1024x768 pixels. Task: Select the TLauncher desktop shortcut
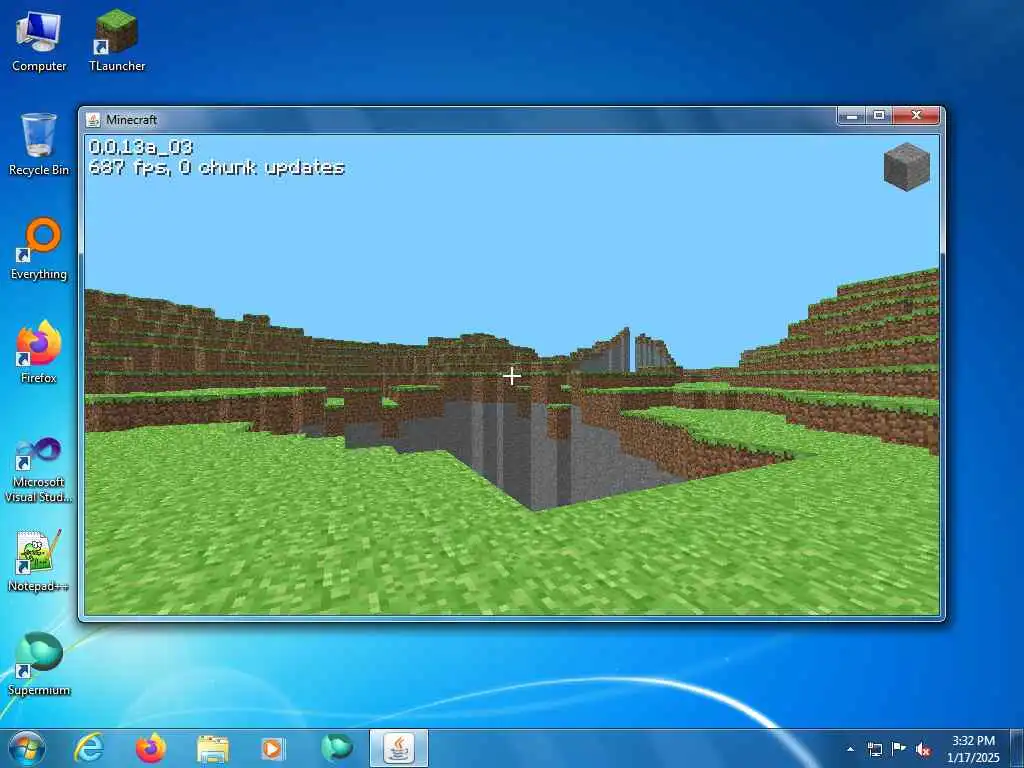pyautogui.click(x=117, y=41)
